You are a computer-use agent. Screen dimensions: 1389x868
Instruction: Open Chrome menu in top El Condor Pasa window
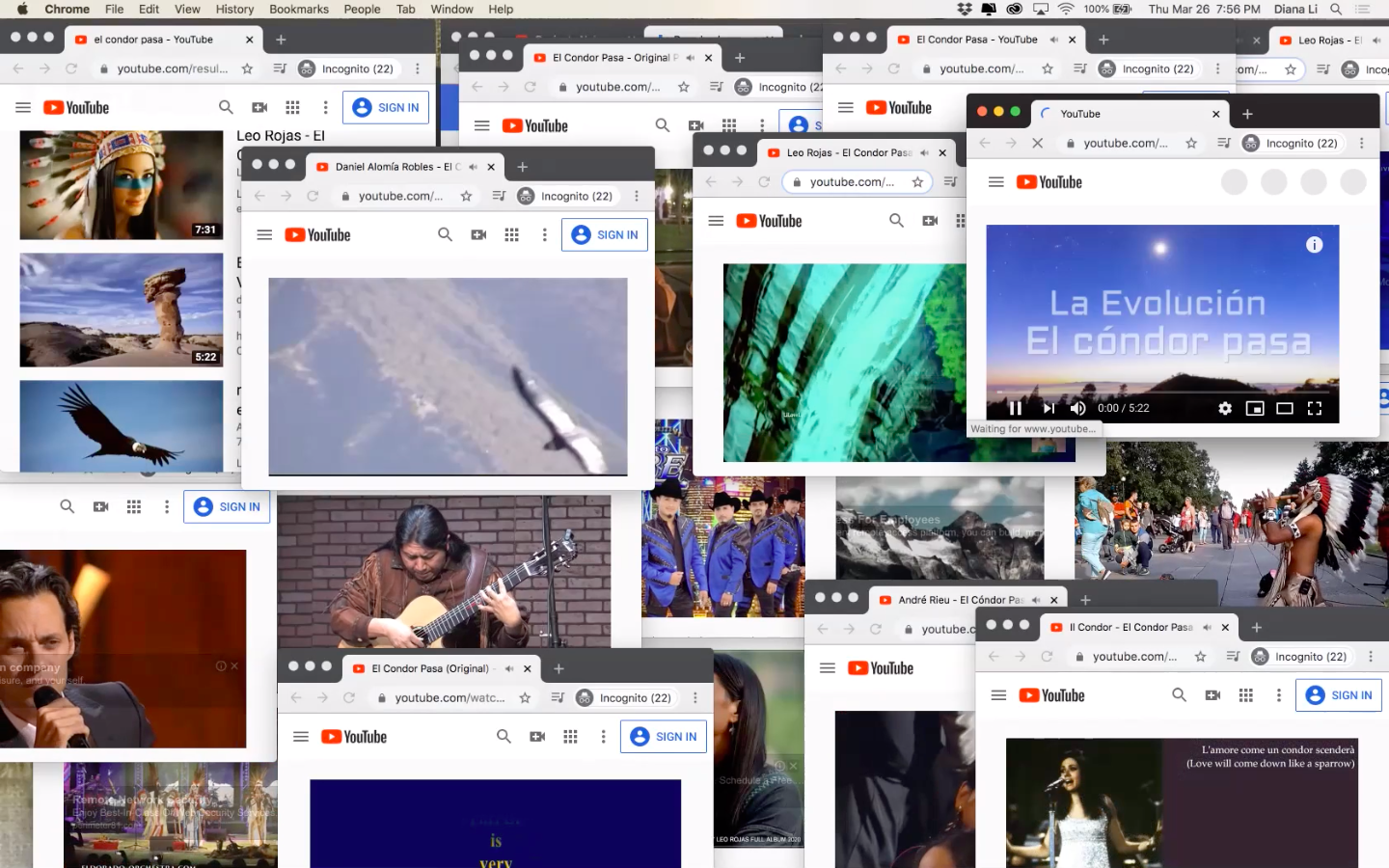point(1218,68)
